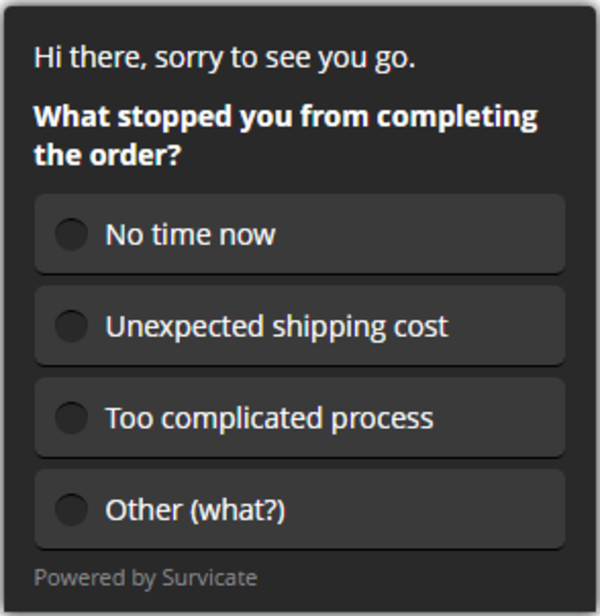The image size is (600, 616).
Task: Click the "Other (what?)" label text
Action: pos(195,510)
